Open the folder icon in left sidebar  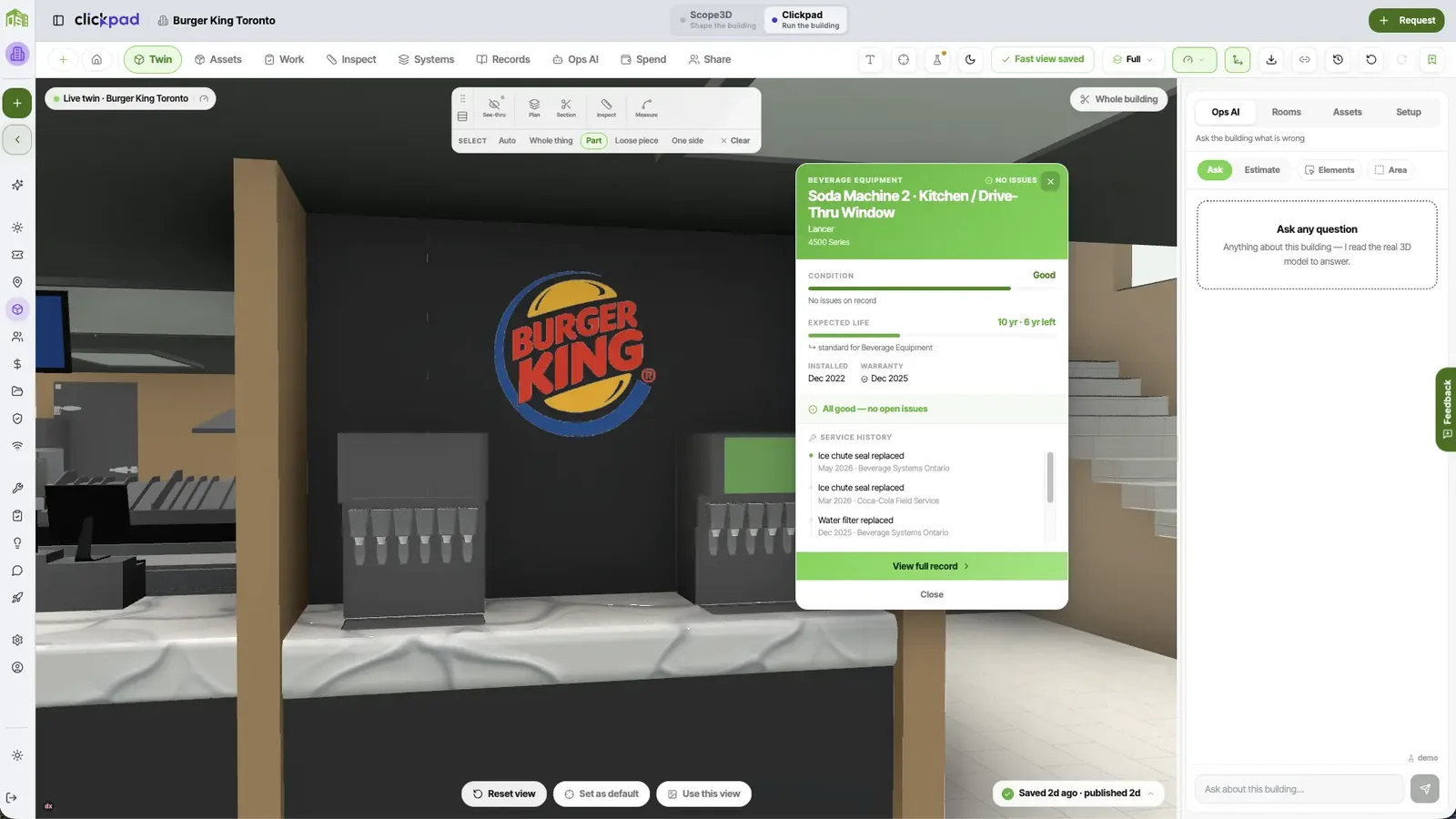tap(17, 391)
